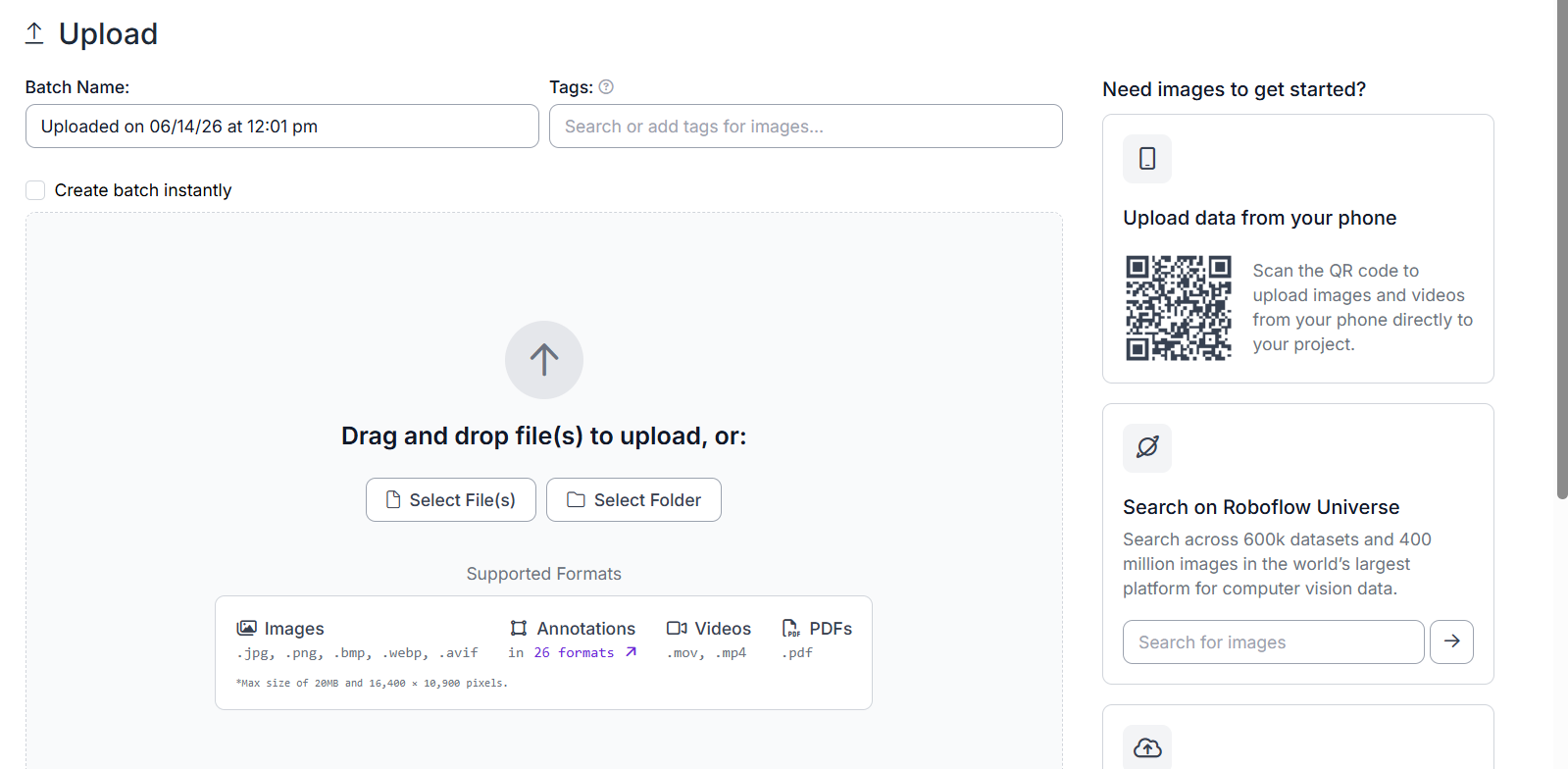Click the Tags search input field

pyautogui.click(x=806, y=127)
